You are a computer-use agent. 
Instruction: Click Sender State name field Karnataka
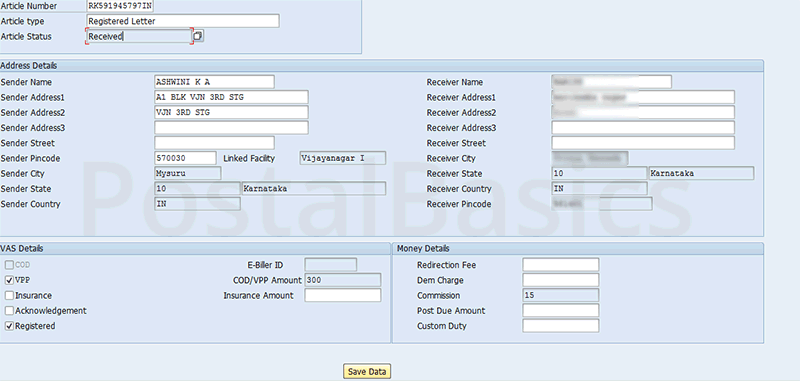click(x=314, y=189)
